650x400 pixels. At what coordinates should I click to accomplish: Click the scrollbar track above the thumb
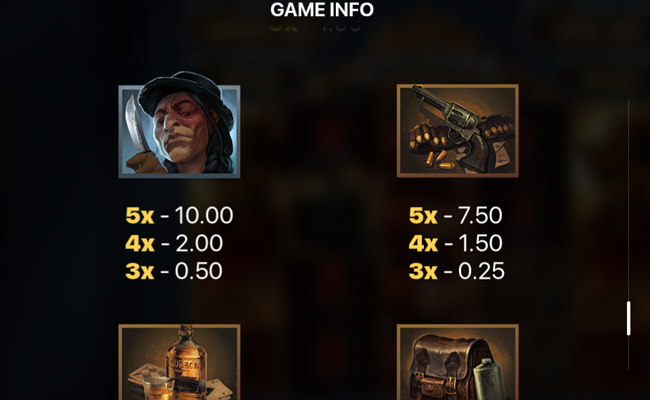coord(628,200)
